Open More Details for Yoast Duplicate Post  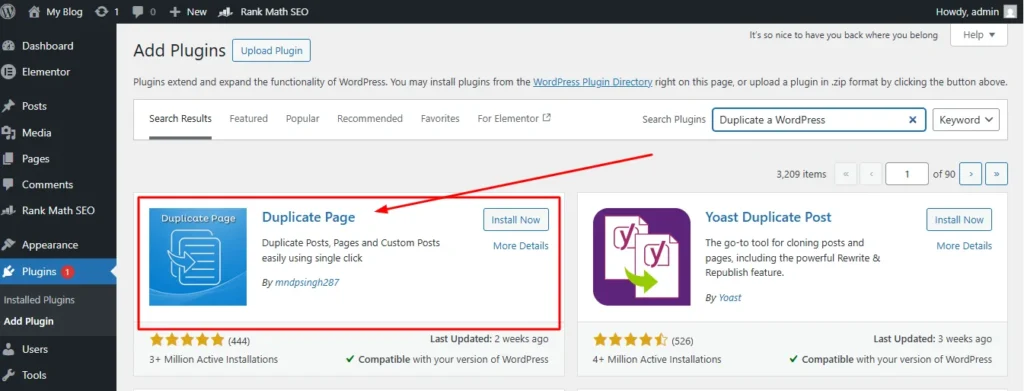pyautogui.click(x=964, y=246)
